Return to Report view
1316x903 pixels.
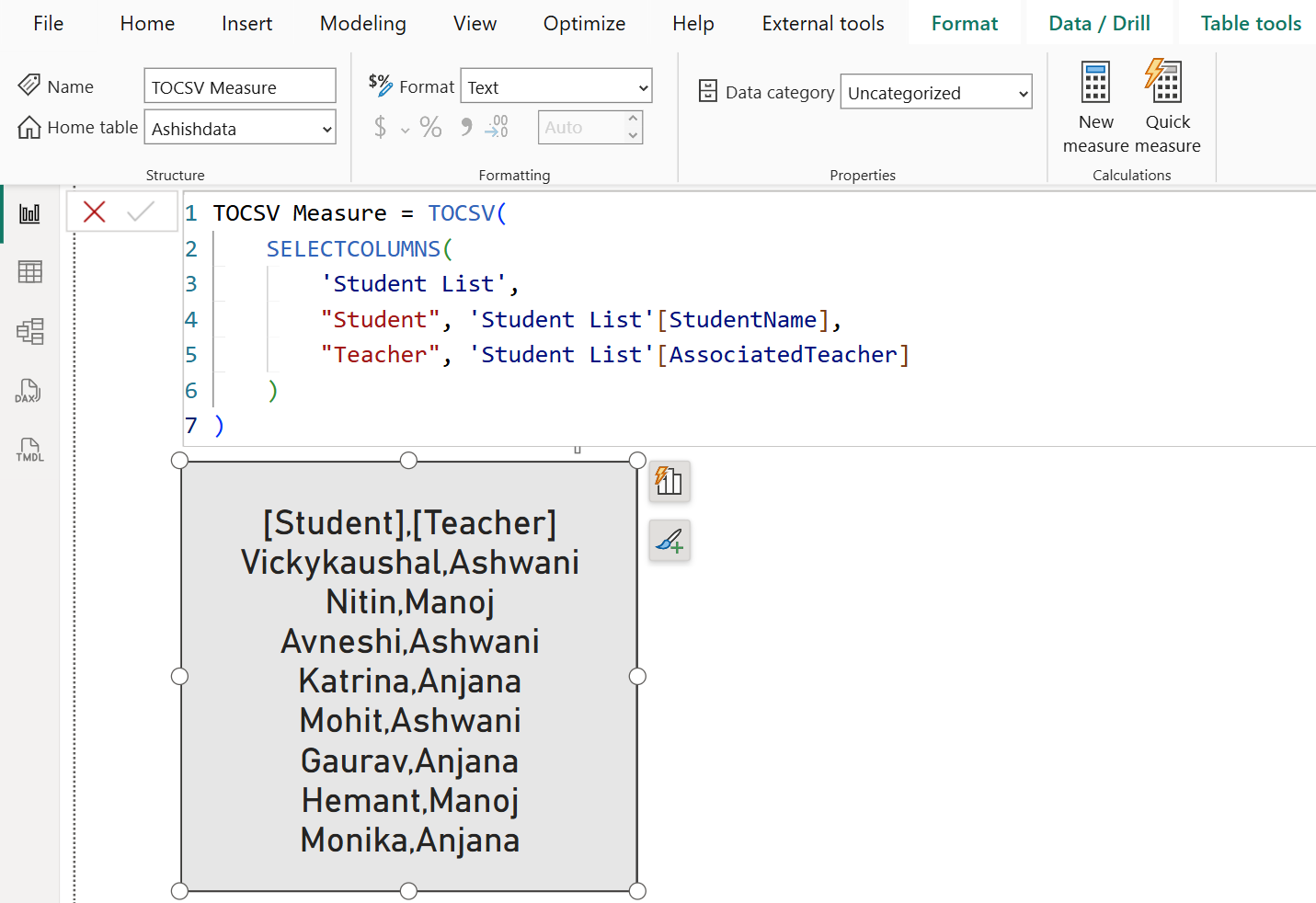coord(29,212)
